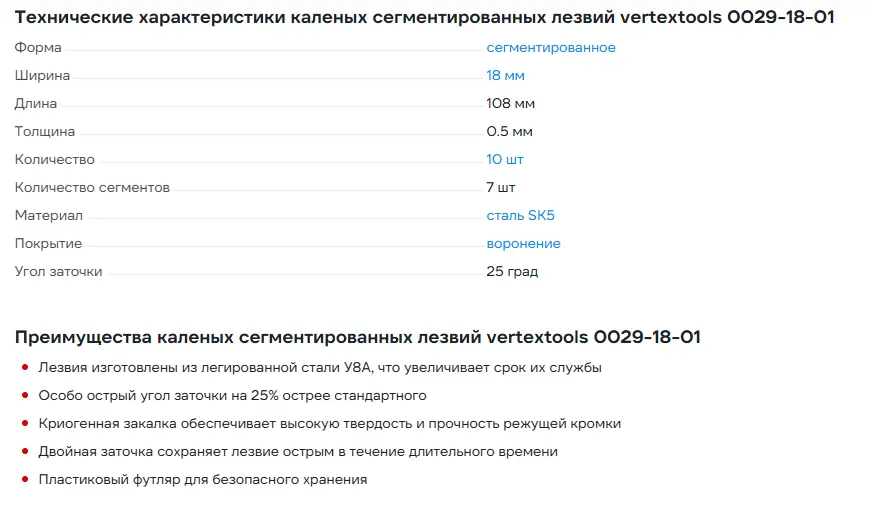The width and height of the screenshot is (872, 509).
Task: Select the "воронение" coating link
Action: click(523, 244)
